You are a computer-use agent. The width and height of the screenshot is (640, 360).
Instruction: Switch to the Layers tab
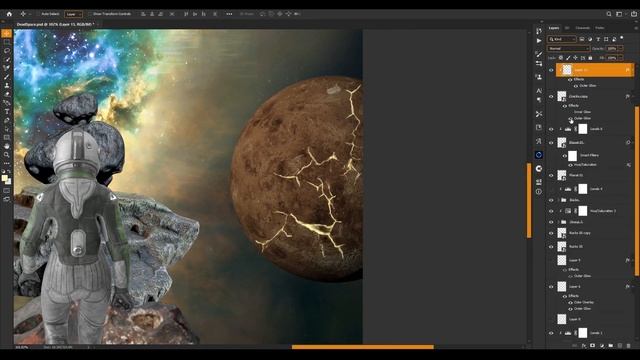554,28
